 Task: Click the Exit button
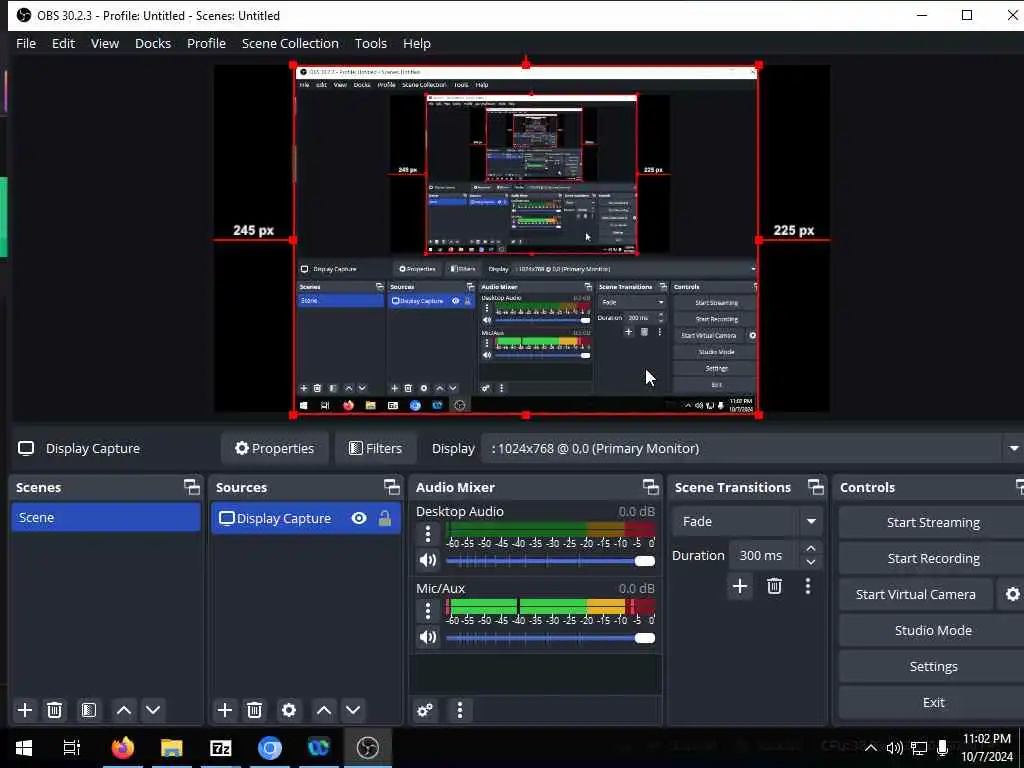click(x=933, y=702)
